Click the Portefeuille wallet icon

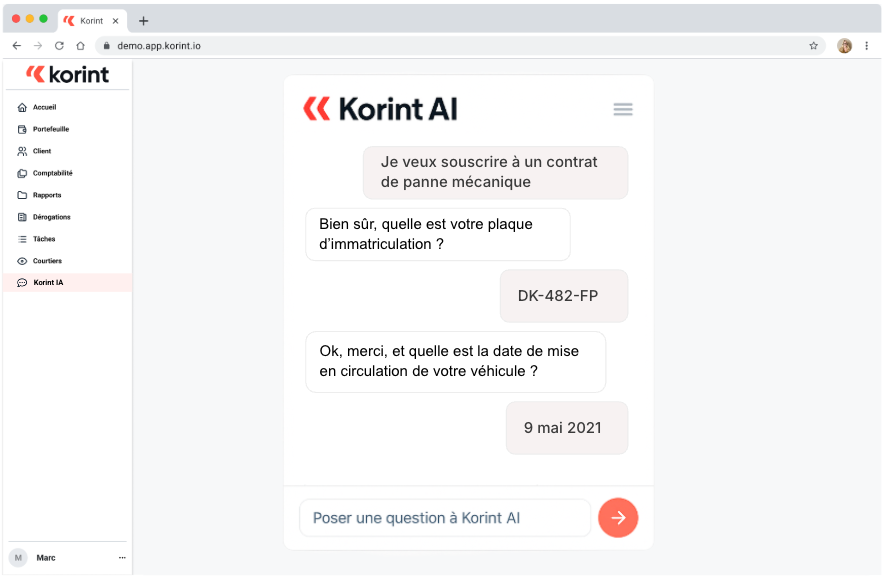click(22, 130)
